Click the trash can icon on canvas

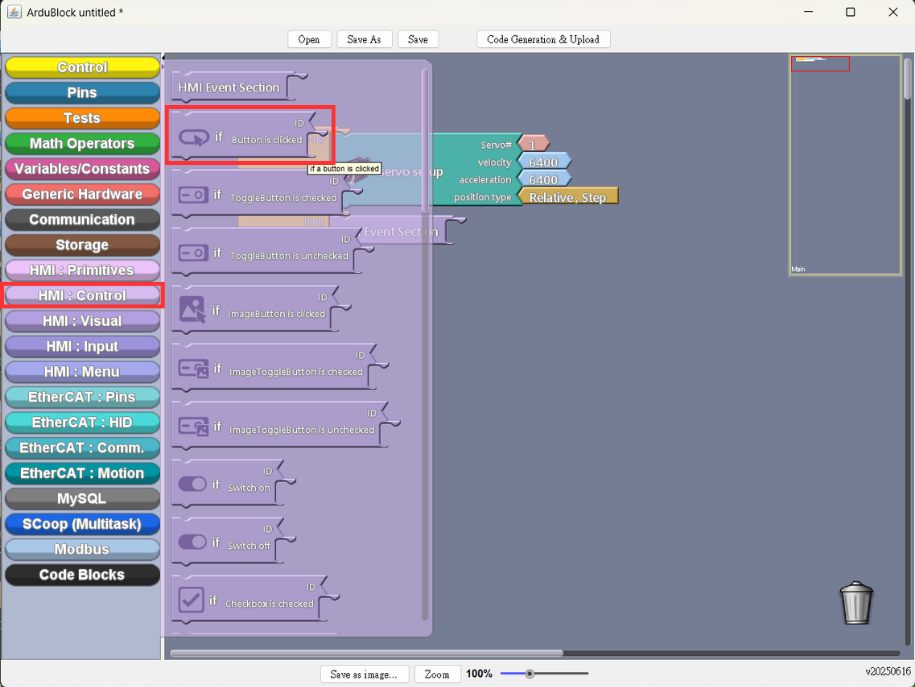pyautogui.click(x=856, y=603)
